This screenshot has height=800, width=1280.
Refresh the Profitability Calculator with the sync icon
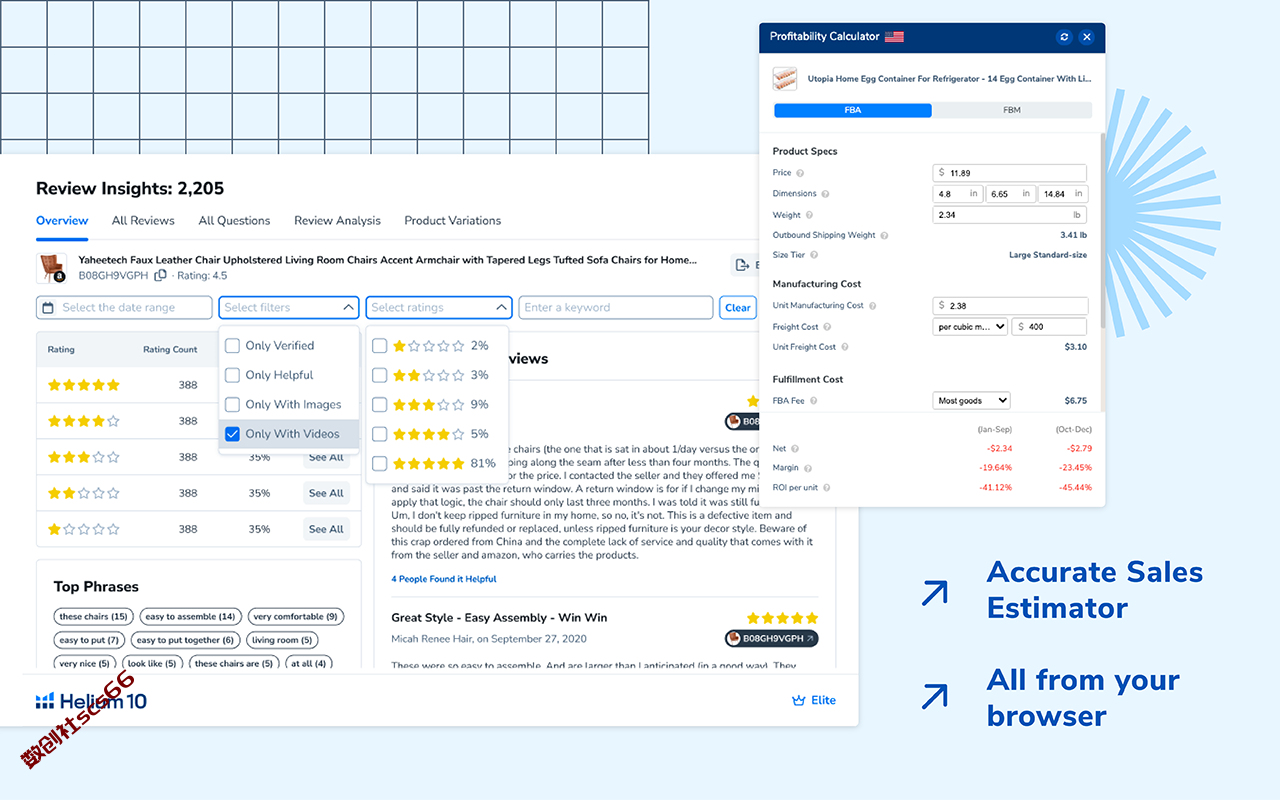pyautogui.click(x=1064, y=37)
